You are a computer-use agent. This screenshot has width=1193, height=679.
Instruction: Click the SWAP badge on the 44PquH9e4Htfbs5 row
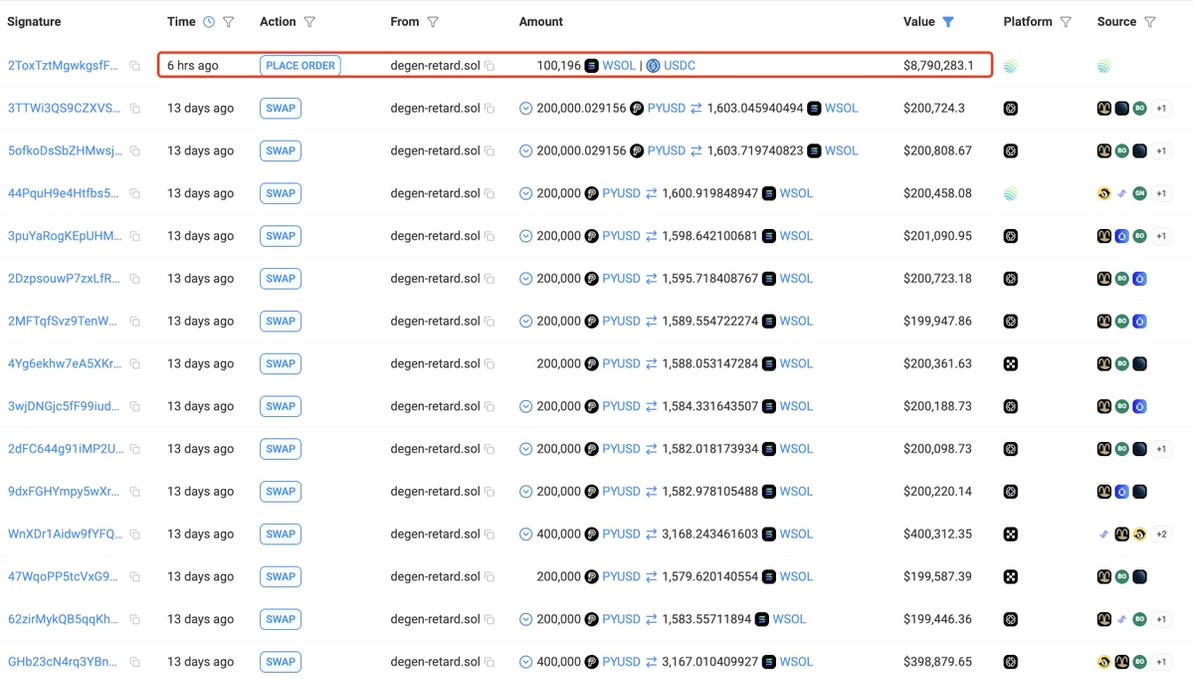(x=280, y=193)
